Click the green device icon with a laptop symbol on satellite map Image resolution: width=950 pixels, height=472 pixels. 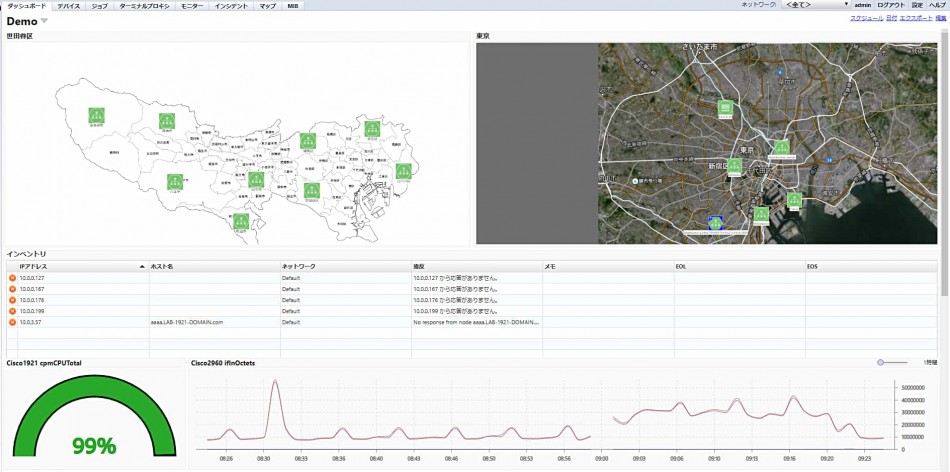pos(725,108)
